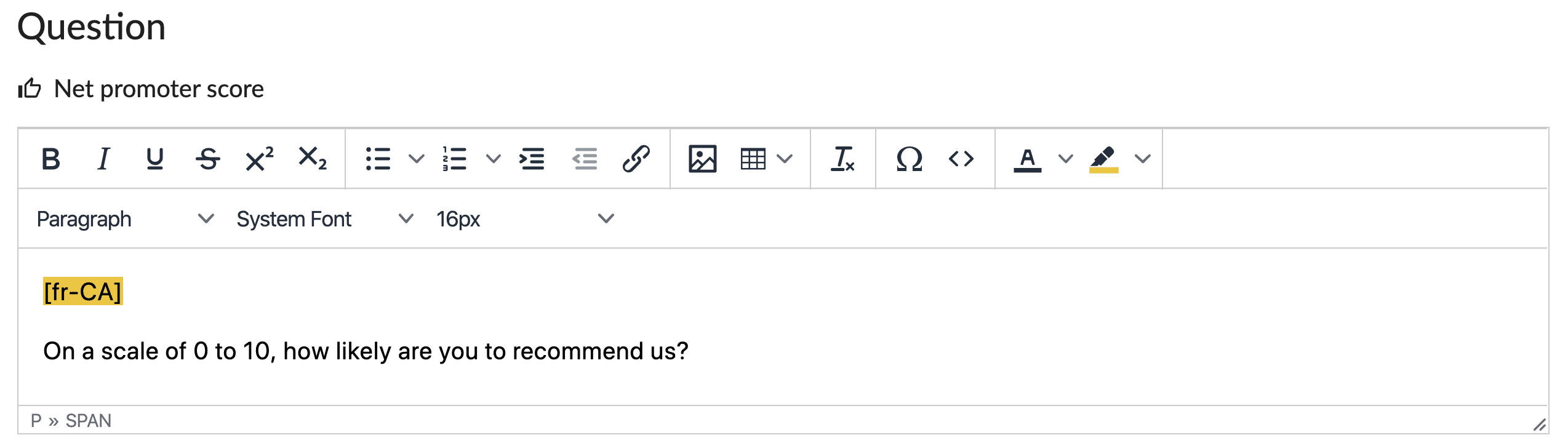Viewport: 1568px width, 443px height.
Task: Open source code view
Action: click(961, 159)
